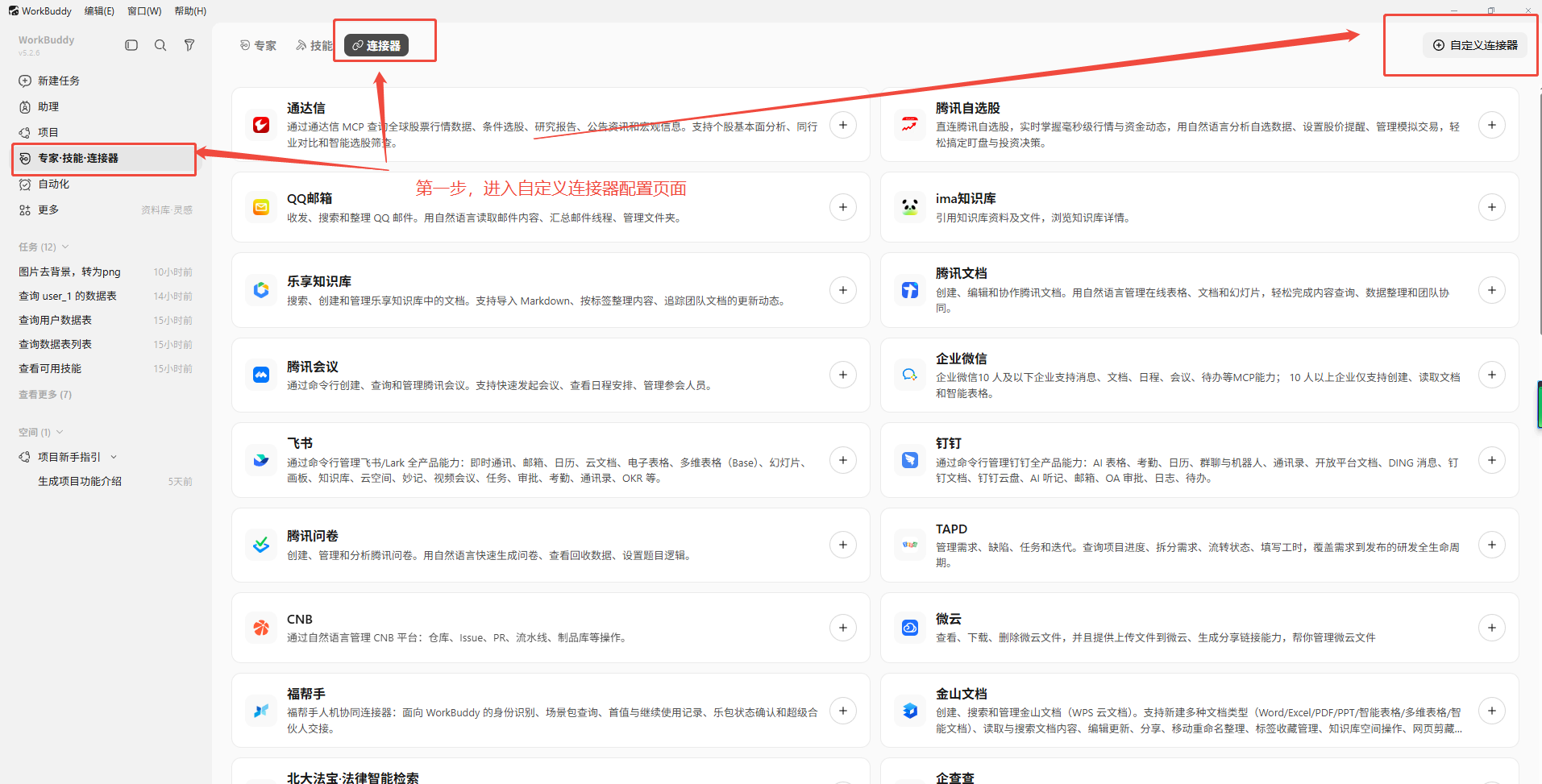Open the 飞书 connector icon
The height and width of the screenshot is (784, 1542).
point(261,460)
